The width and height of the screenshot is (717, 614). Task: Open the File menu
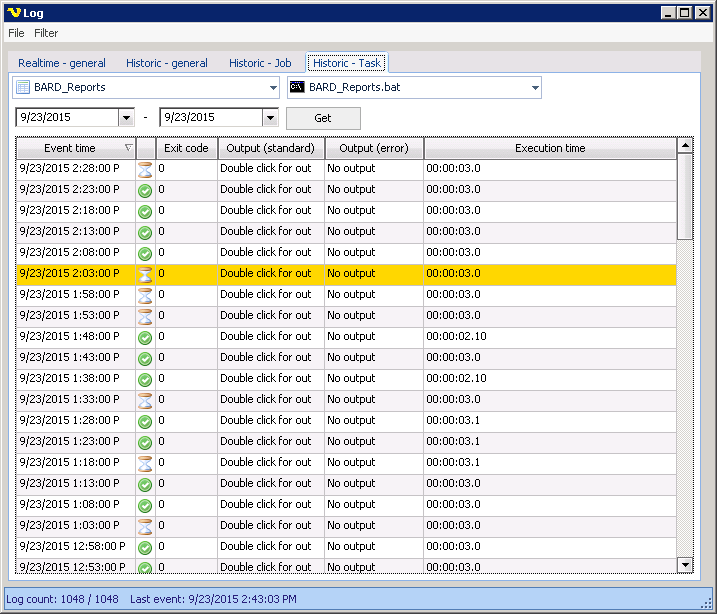pyautogui.click(x=16, y=33)
